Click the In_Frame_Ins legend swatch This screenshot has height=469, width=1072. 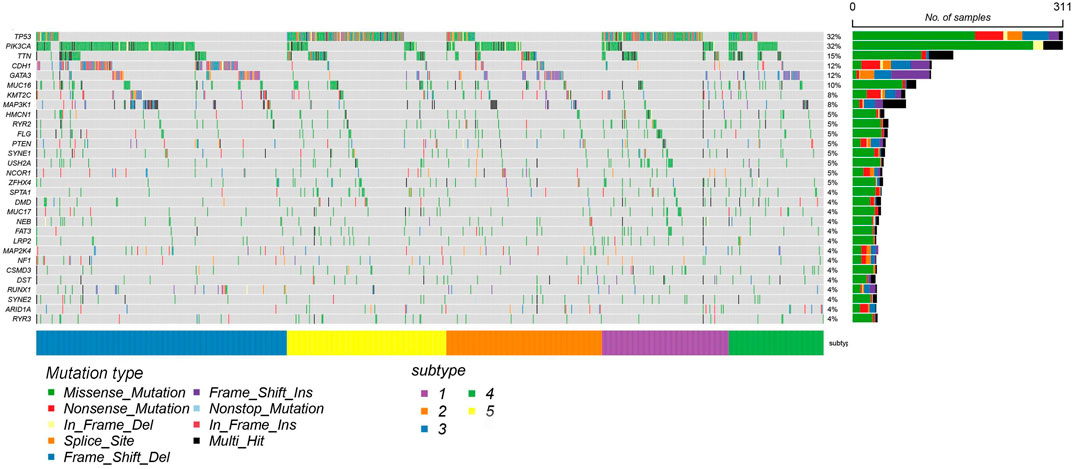click(198, 425)
